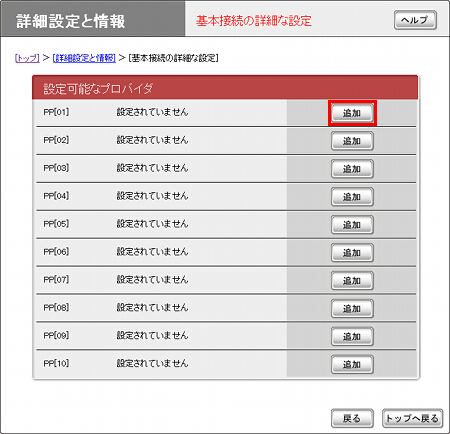Click 設定されていません status in PP[05] row
The width and height of the screenshot is (450, 434).
tap(152, 224)
